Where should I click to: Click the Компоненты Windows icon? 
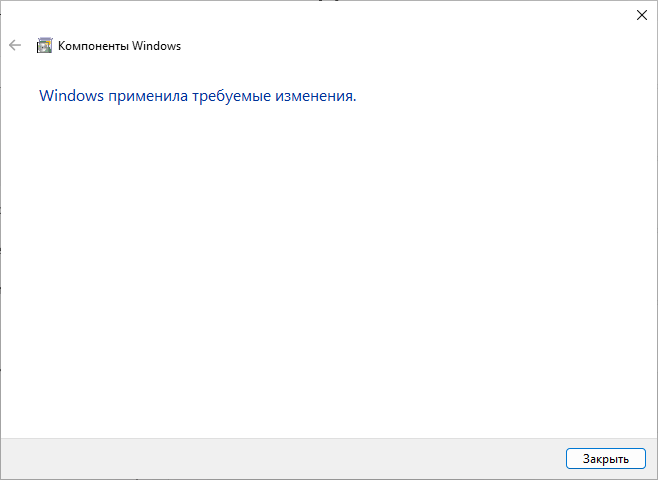click(44, 45)
